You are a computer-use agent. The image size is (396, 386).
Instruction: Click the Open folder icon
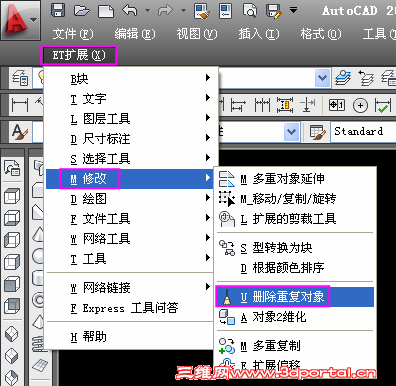point(82,11)
